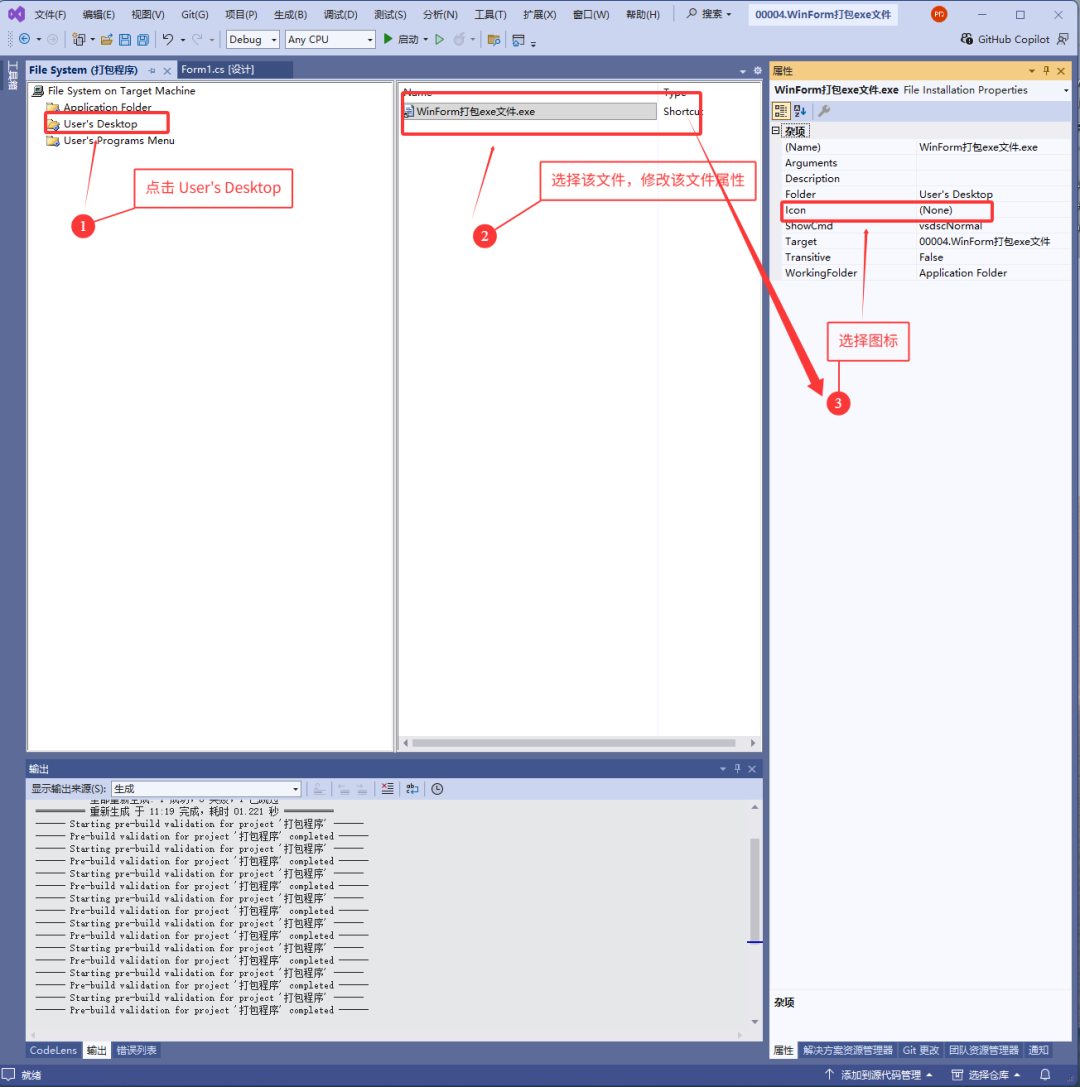Switch to the Git 更改 tab
The image size is (1080, 1087).
click(921, 1050)
